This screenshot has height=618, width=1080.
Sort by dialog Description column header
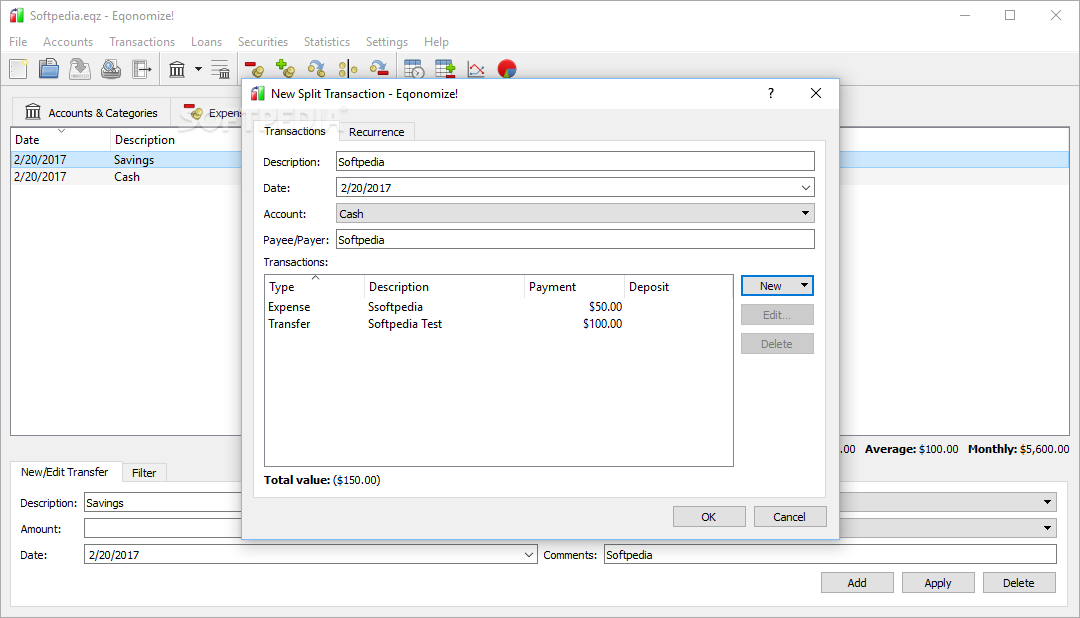click(x=444, y=287)
